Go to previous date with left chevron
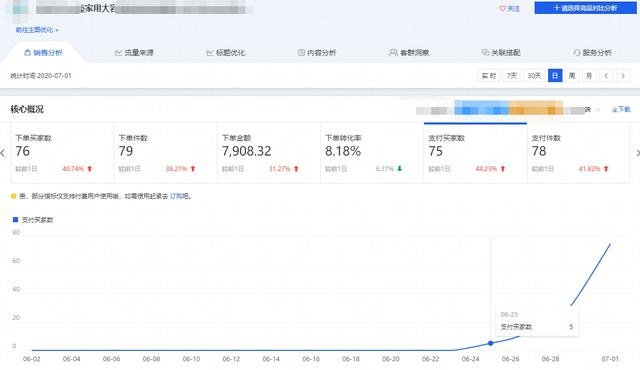The image size is (640, 370). tap(606, 75)
